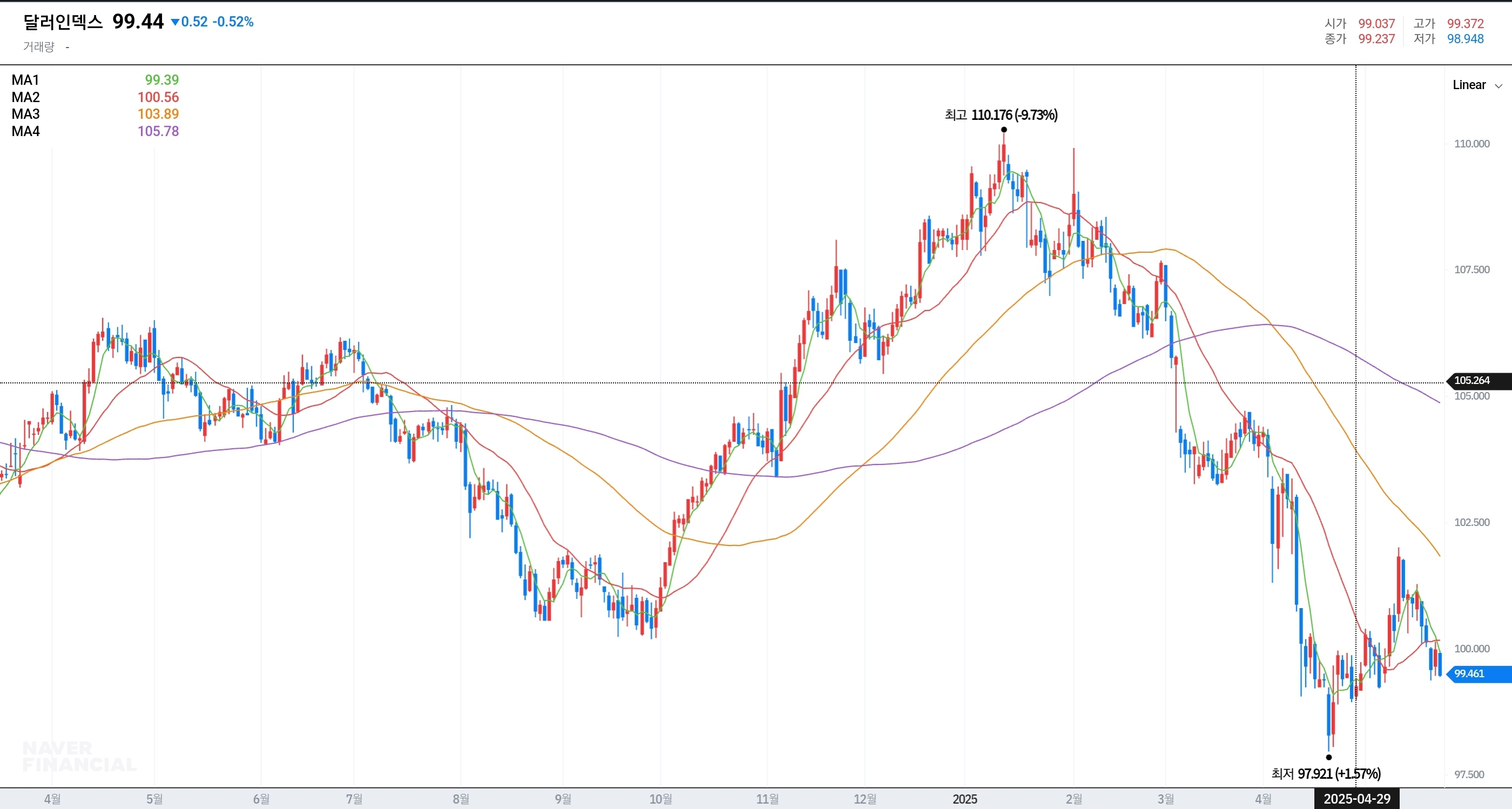Select the 10월 month marker on time axis

[660, 799]
